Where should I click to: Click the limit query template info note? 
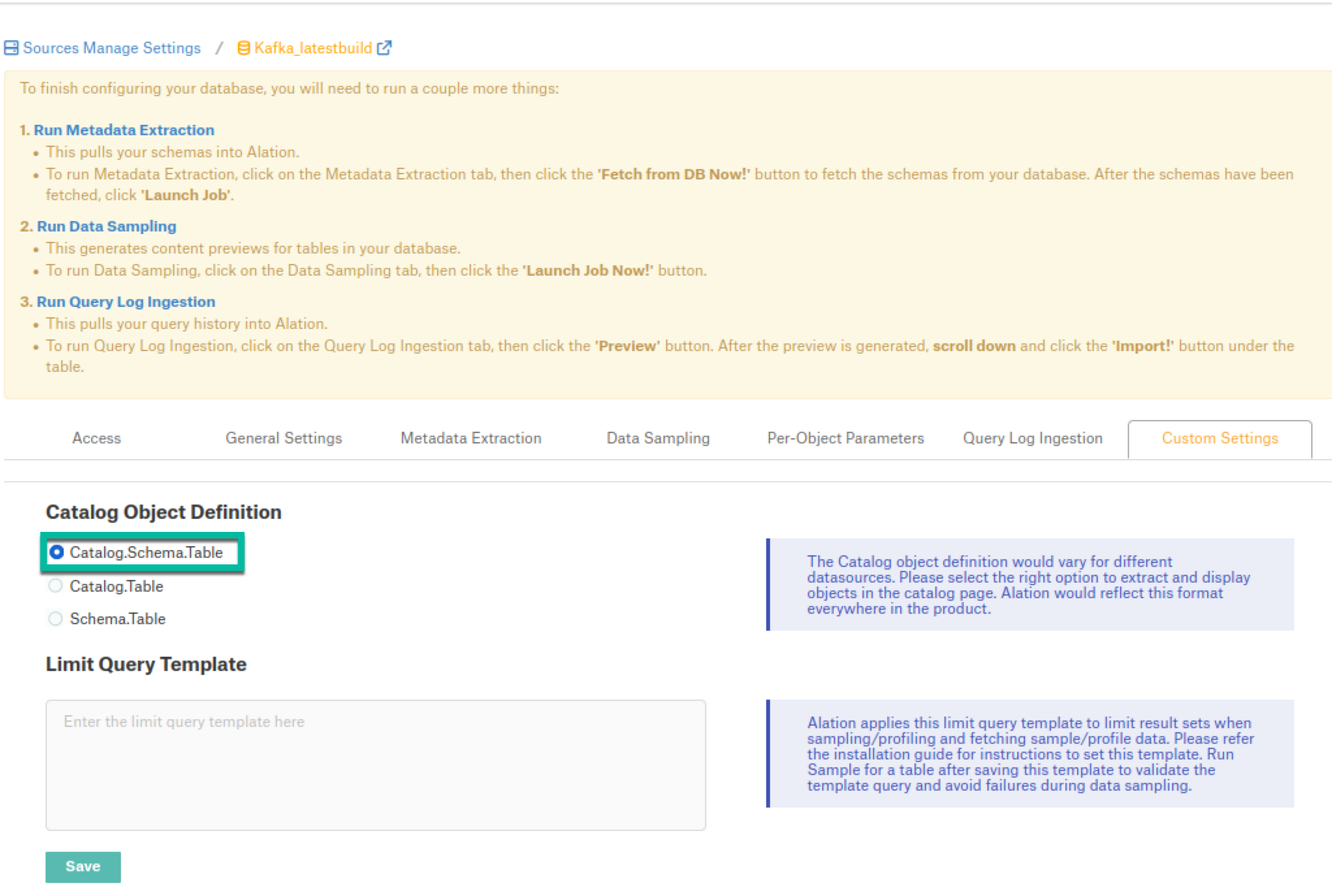tap(1030, 754)
